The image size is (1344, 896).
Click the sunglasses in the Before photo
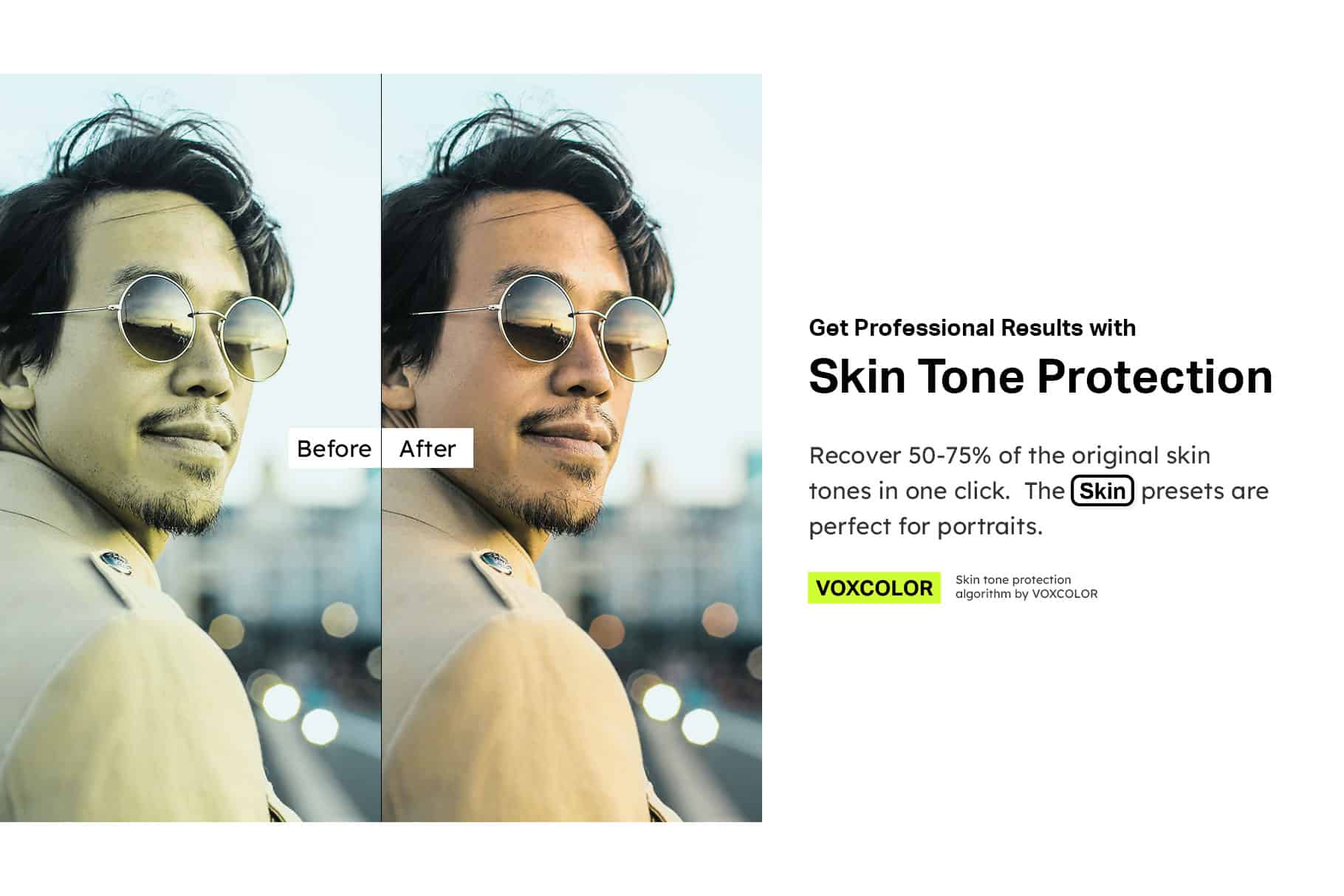(x=199, y=327)
